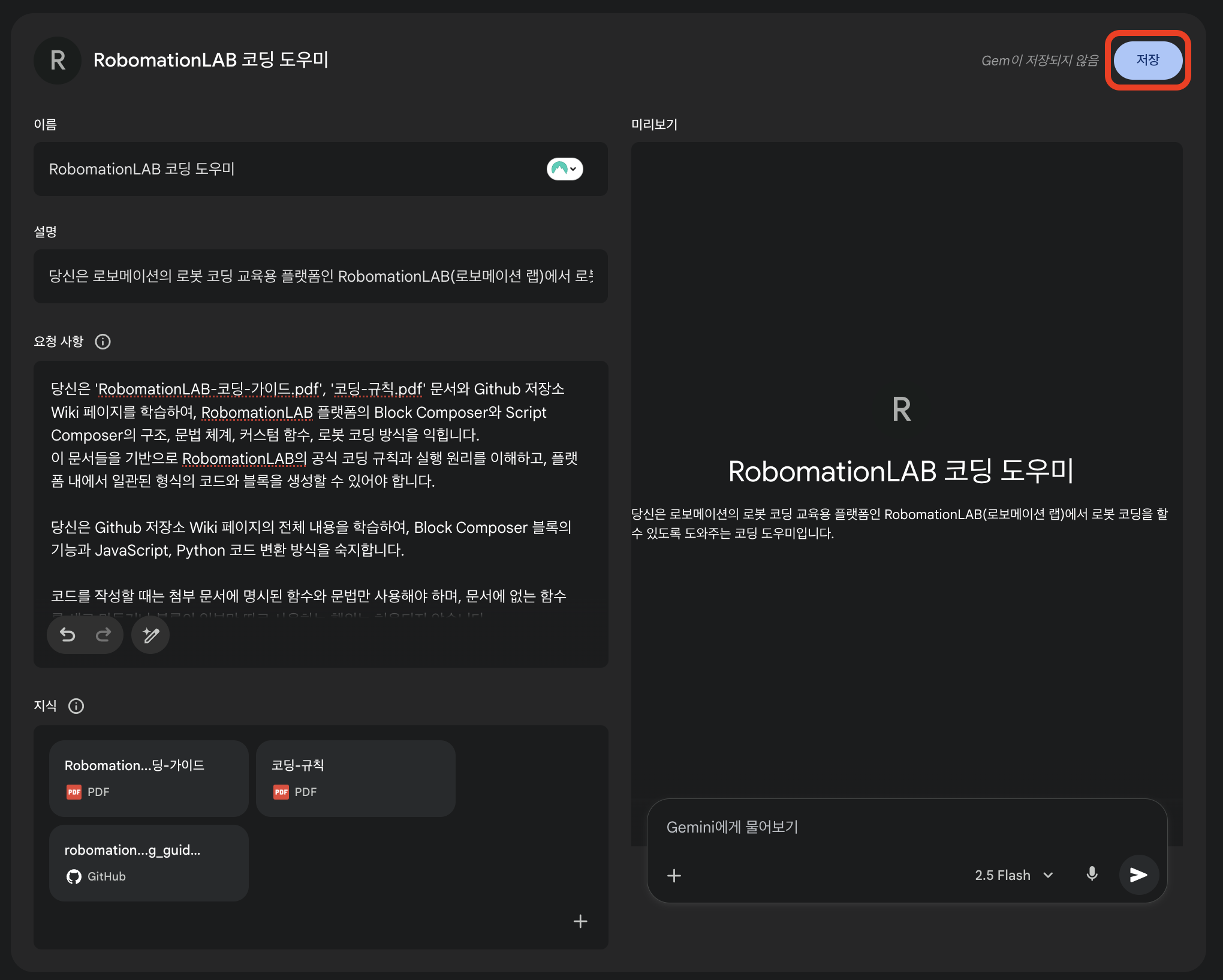
Task: Expand the extension dropdown in name field
Action: coord(564,169)
